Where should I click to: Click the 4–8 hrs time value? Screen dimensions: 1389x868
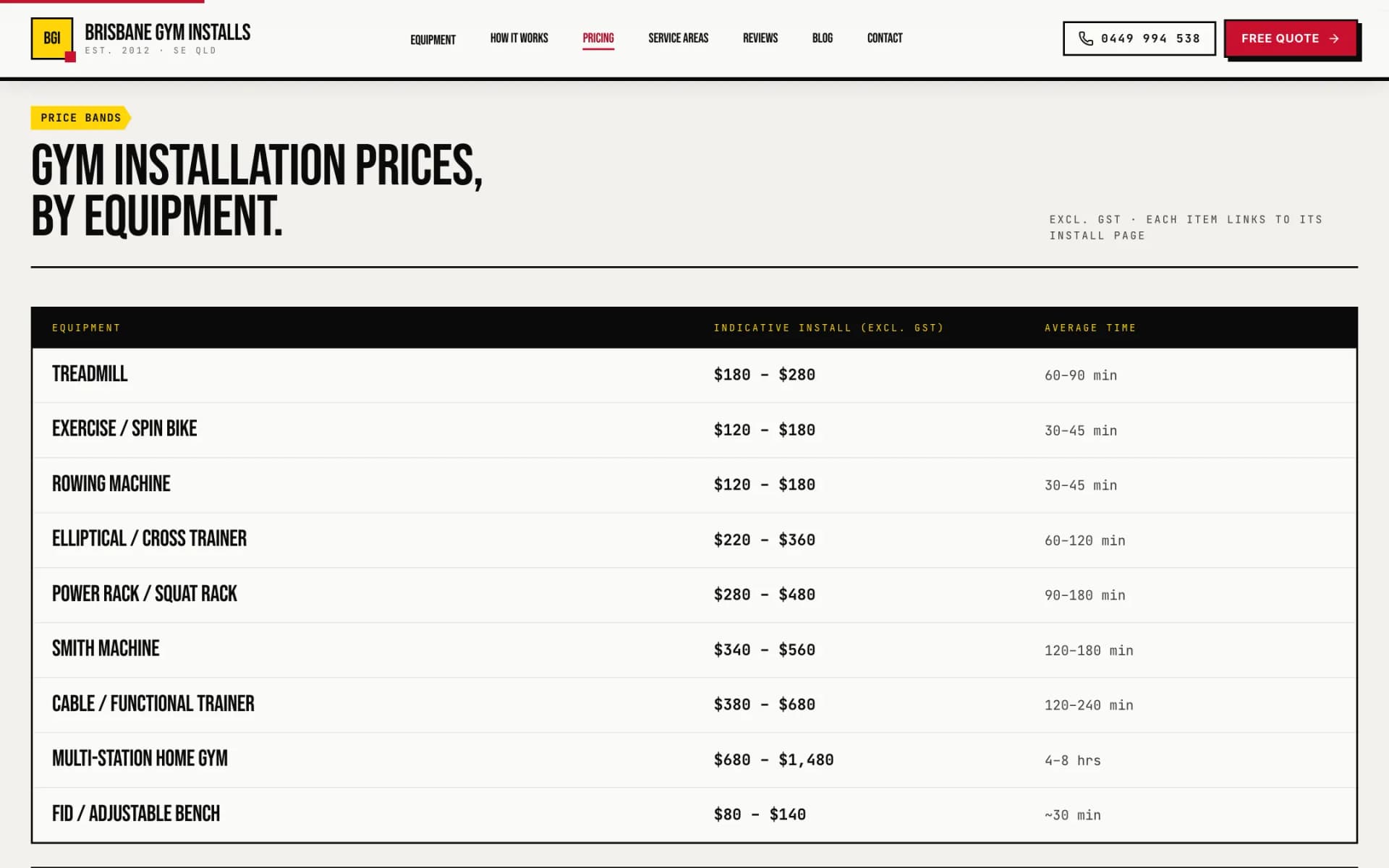tap(1072, 760)
